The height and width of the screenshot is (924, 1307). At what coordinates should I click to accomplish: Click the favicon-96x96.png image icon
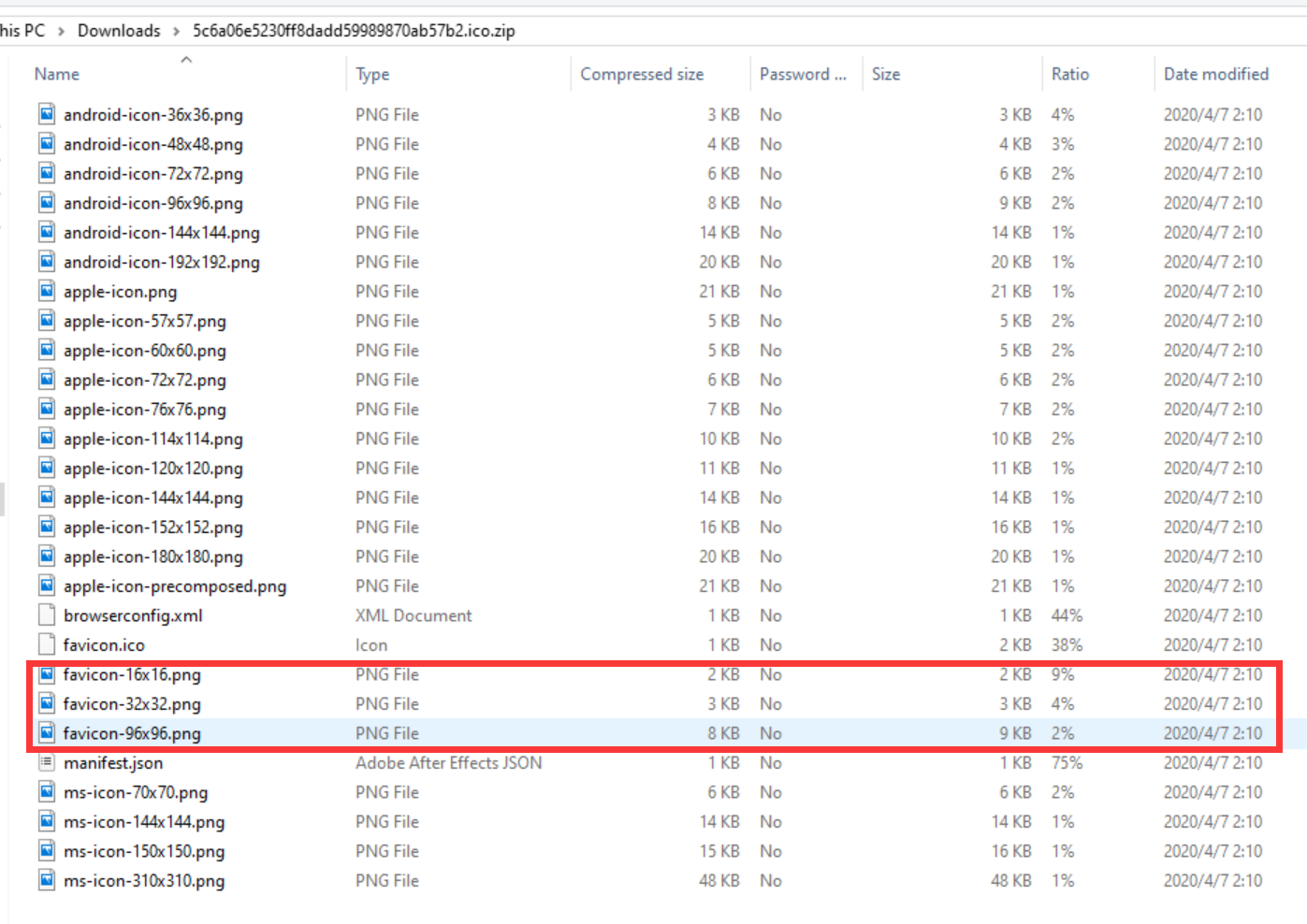tap(47, 733)
